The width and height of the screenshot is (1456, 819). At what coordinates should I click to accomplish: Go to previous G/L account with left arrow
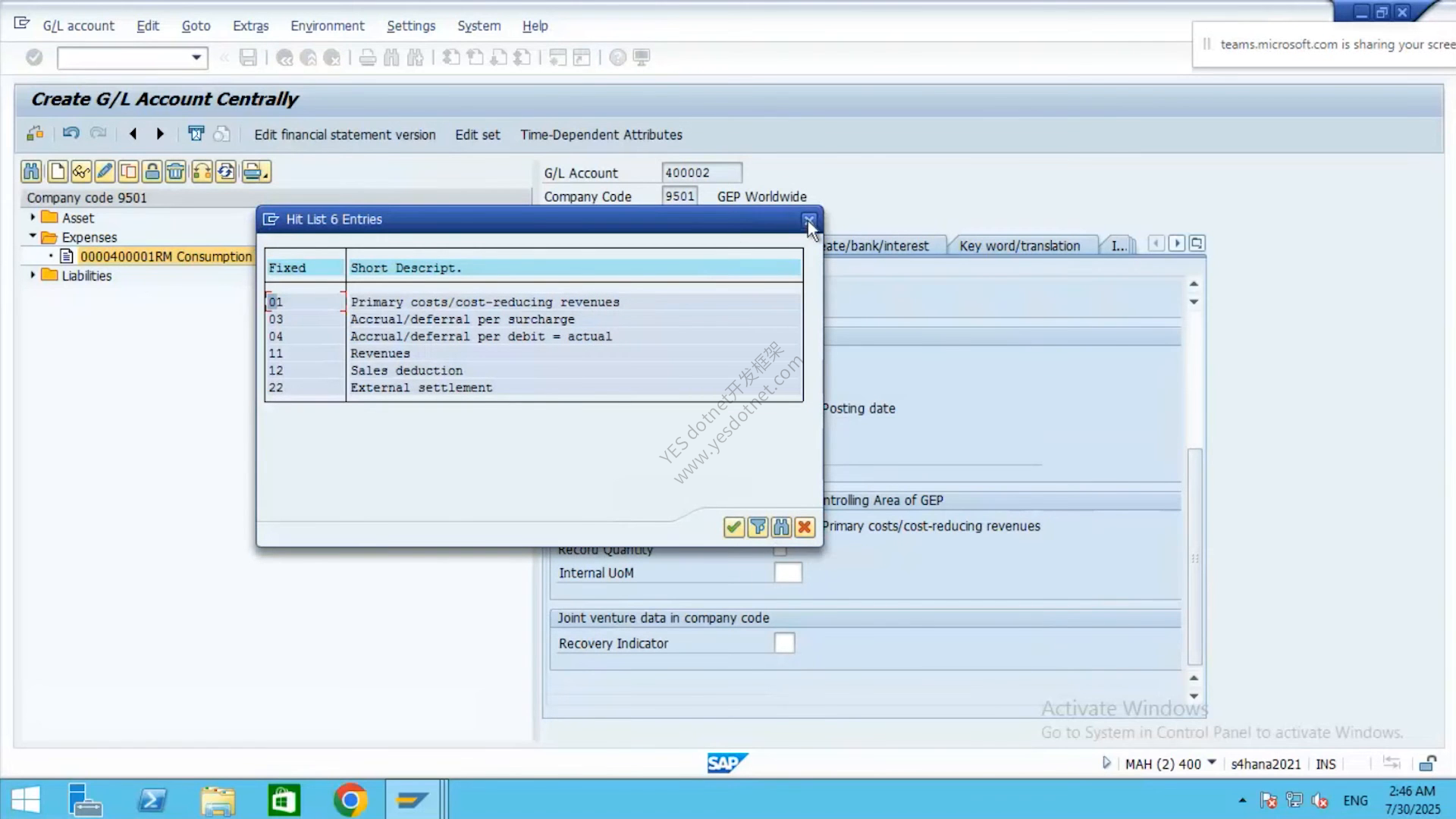(133, 133)
